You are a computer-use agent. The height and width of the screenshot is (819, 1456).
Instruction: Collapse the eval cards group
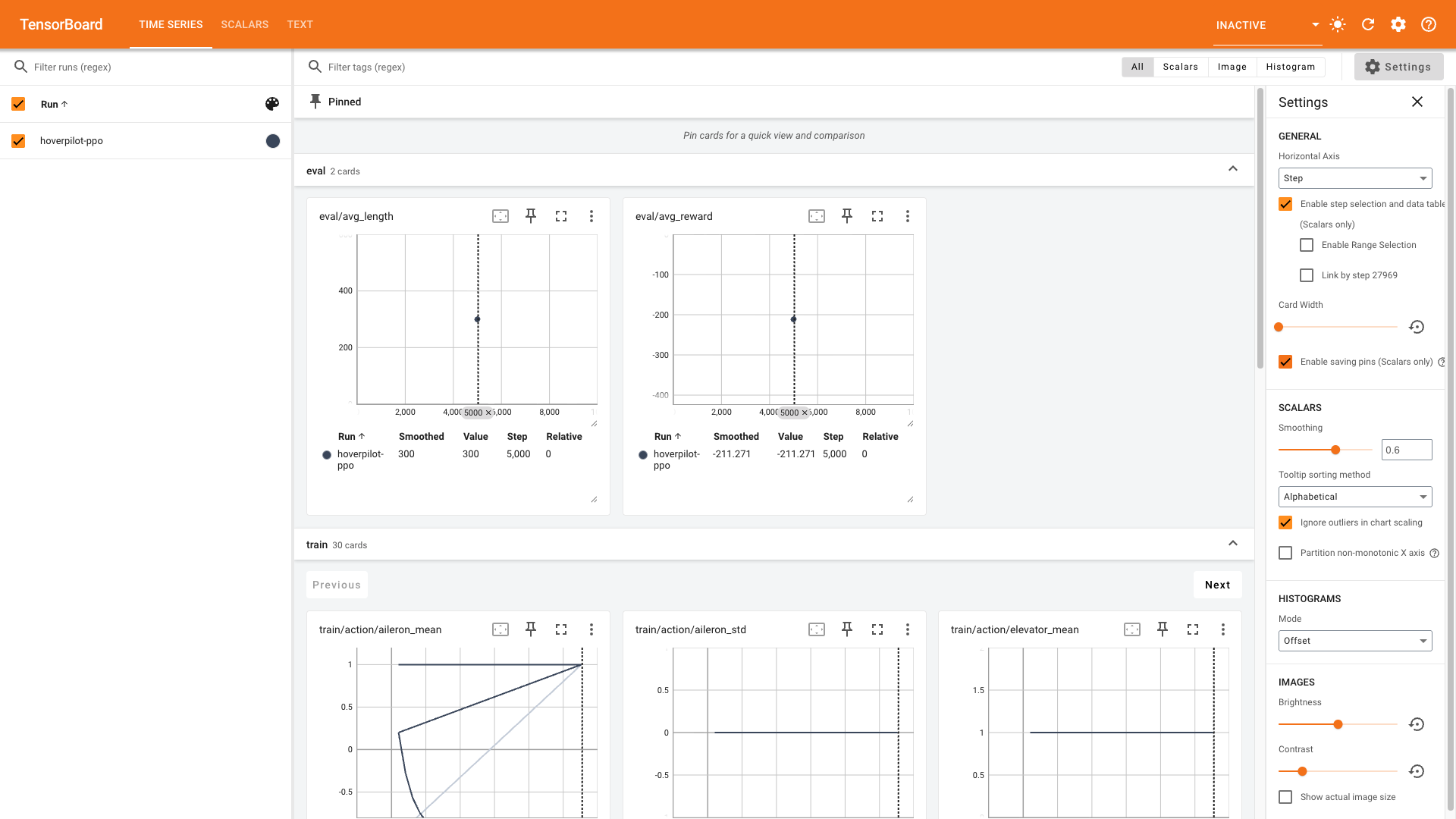1233,168
